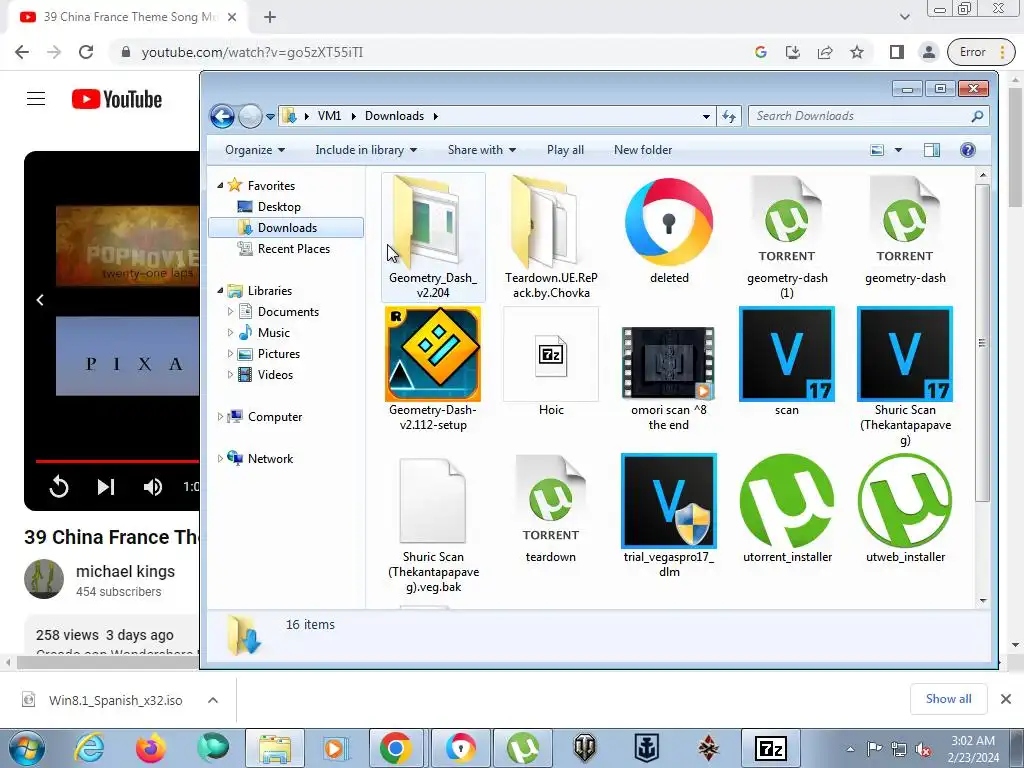Expand the Pictures library
Viewport: 1024px width, 768px height.
[230, 354]
